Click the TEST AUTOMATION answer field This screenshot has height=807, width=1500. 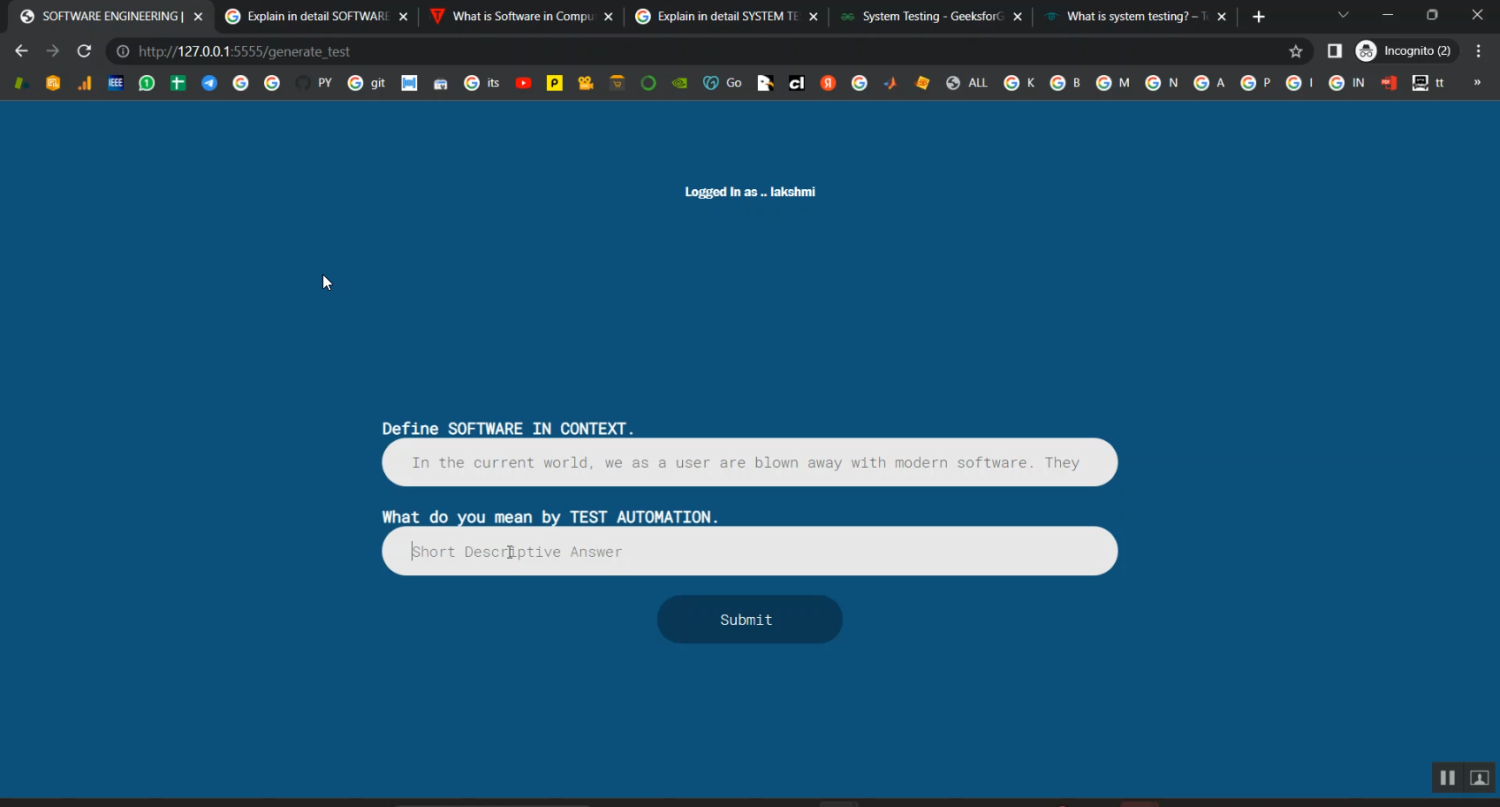(x=750, y=551)
